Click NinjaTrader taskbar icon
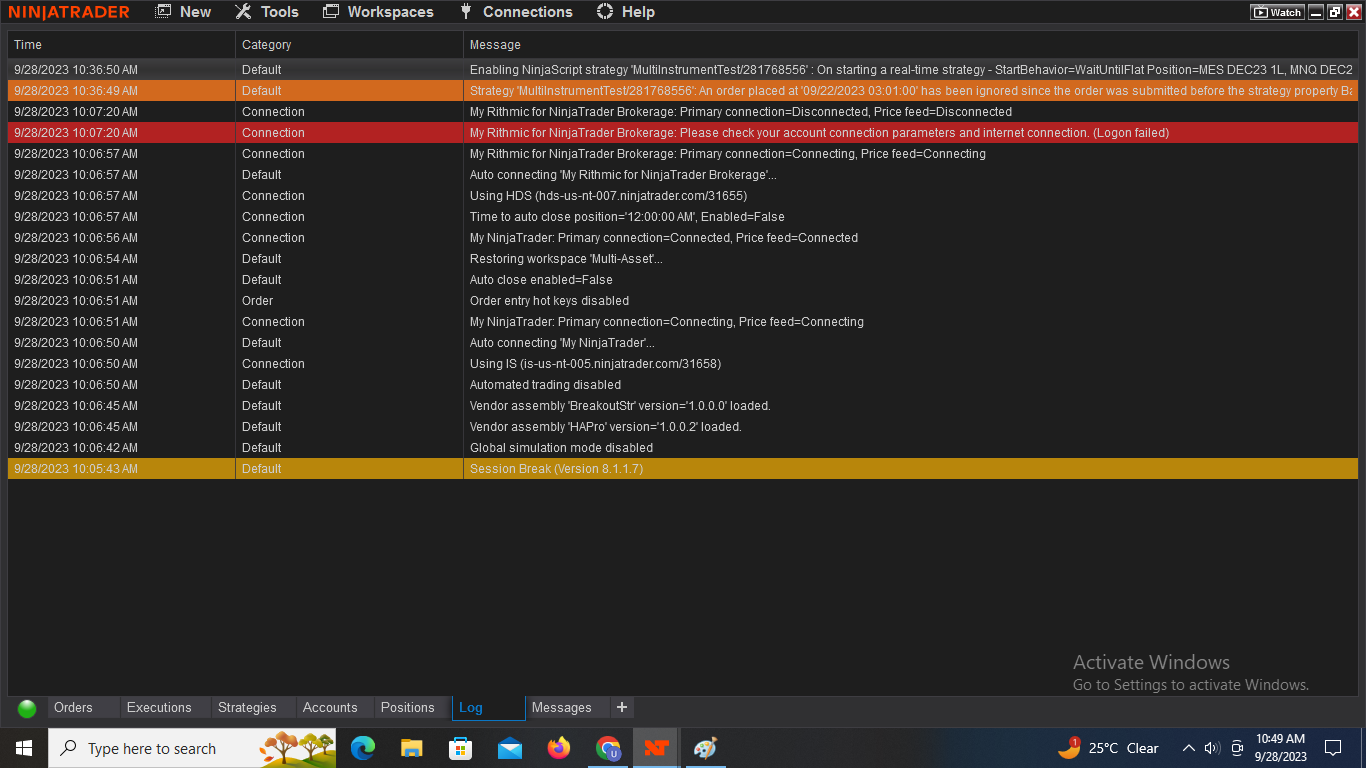 [x=656, y=748]
